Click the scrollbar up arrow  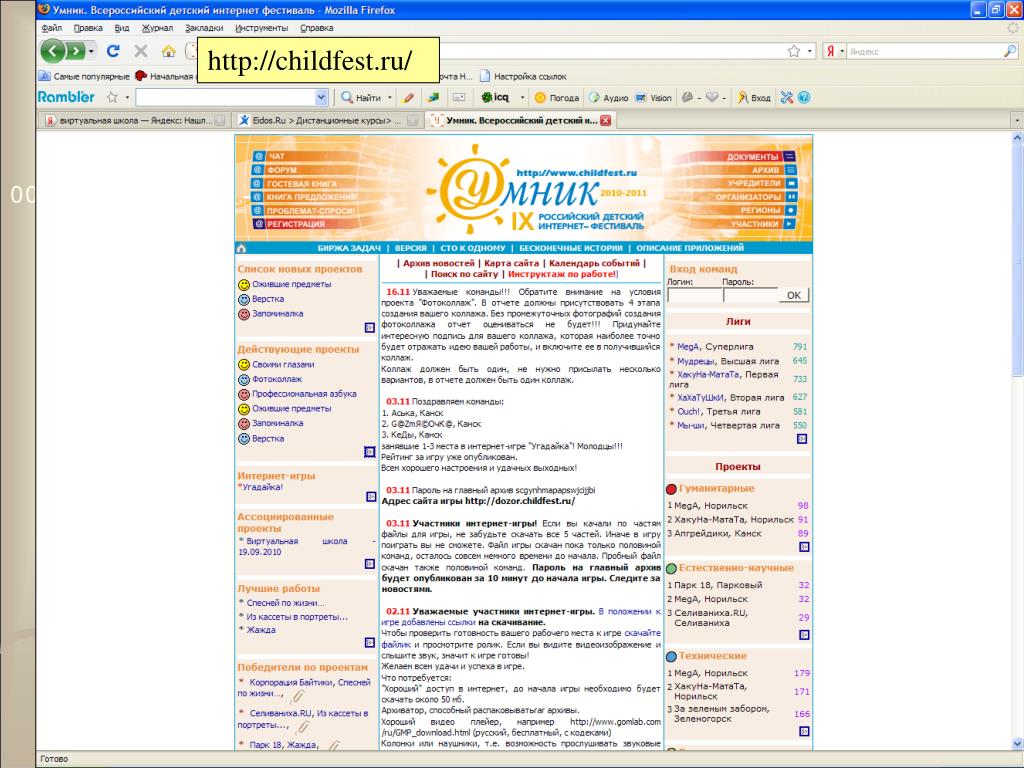click(x=1017, y=138)
